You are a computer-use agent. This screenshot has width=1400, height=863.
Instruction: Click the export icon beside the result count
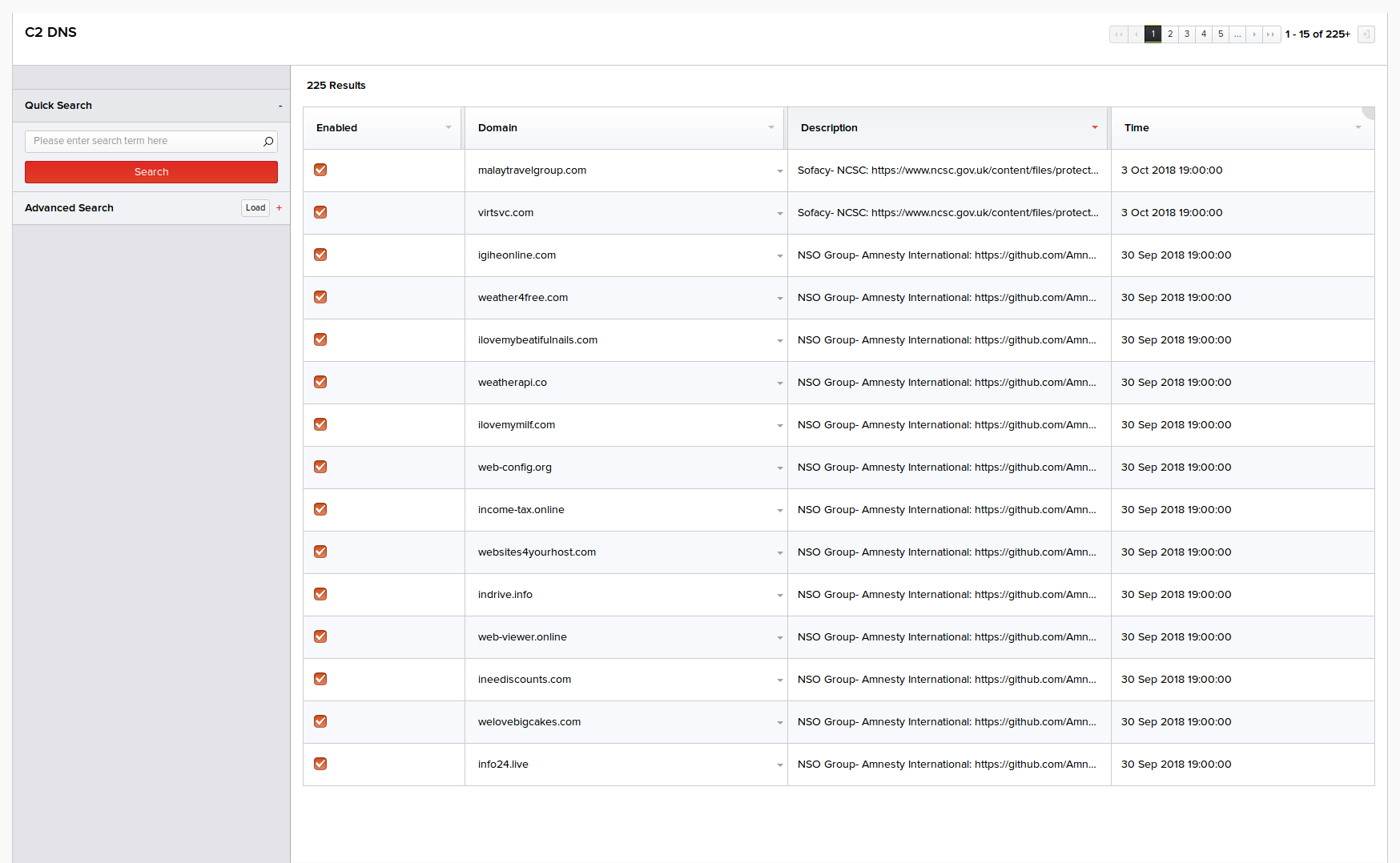pyautogui.click(x=1366, y=34)
